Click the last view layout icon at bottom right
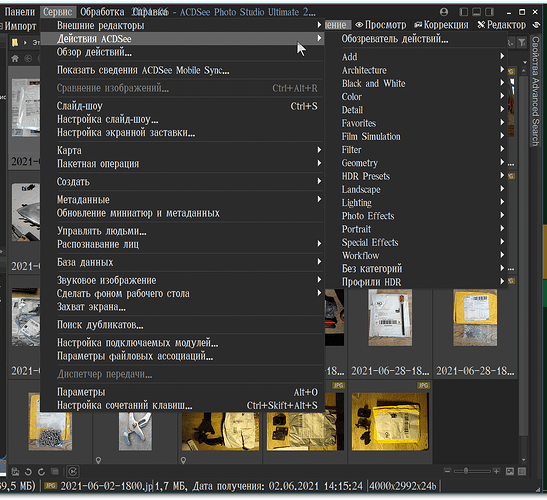 (522, 472)
